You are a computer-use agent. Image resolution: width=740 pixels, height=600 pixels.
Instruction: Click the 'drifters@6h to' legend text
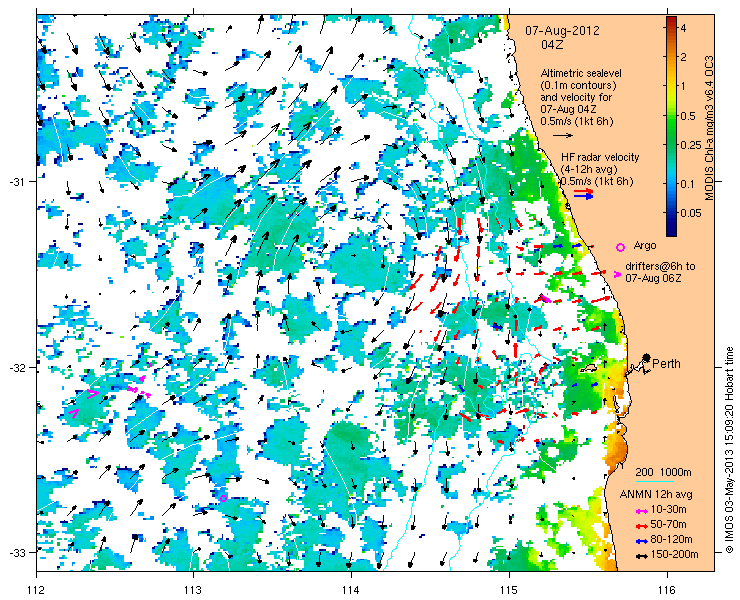[660, 266]
